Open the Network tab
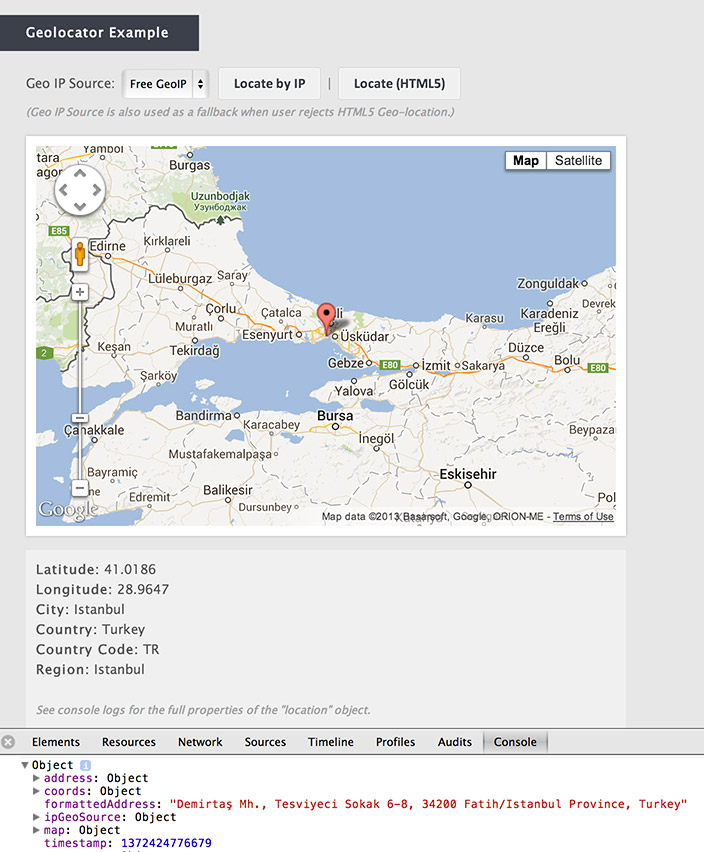Screen dimensions: 704x852 200,742
